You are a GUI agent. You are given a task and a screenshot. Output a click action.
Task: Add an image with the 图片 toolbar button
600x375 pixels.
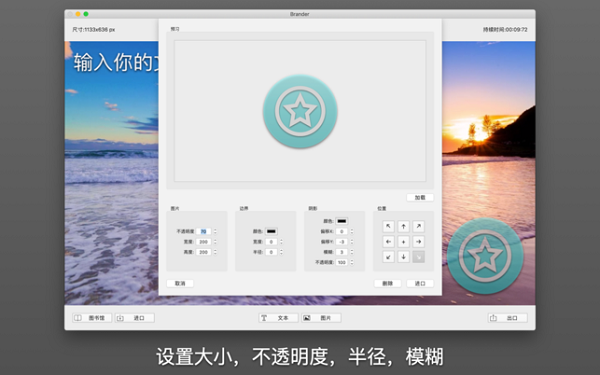pyautogui.click(x=321, y=318)
